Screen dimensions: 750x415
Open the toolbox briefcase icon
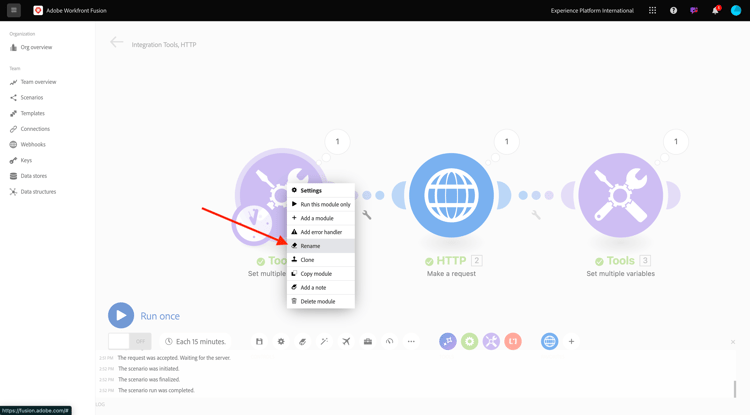368,341
